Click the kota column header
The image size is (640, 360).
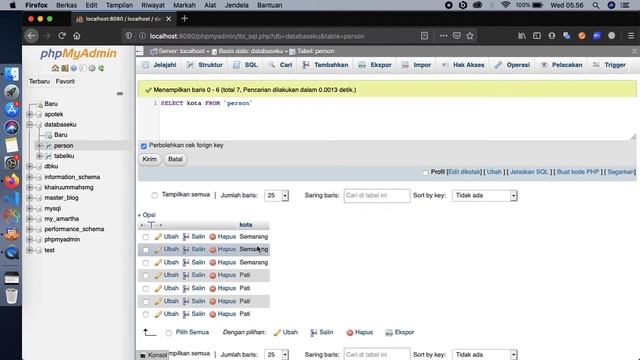pyautogui.click(x=246, y=225)
